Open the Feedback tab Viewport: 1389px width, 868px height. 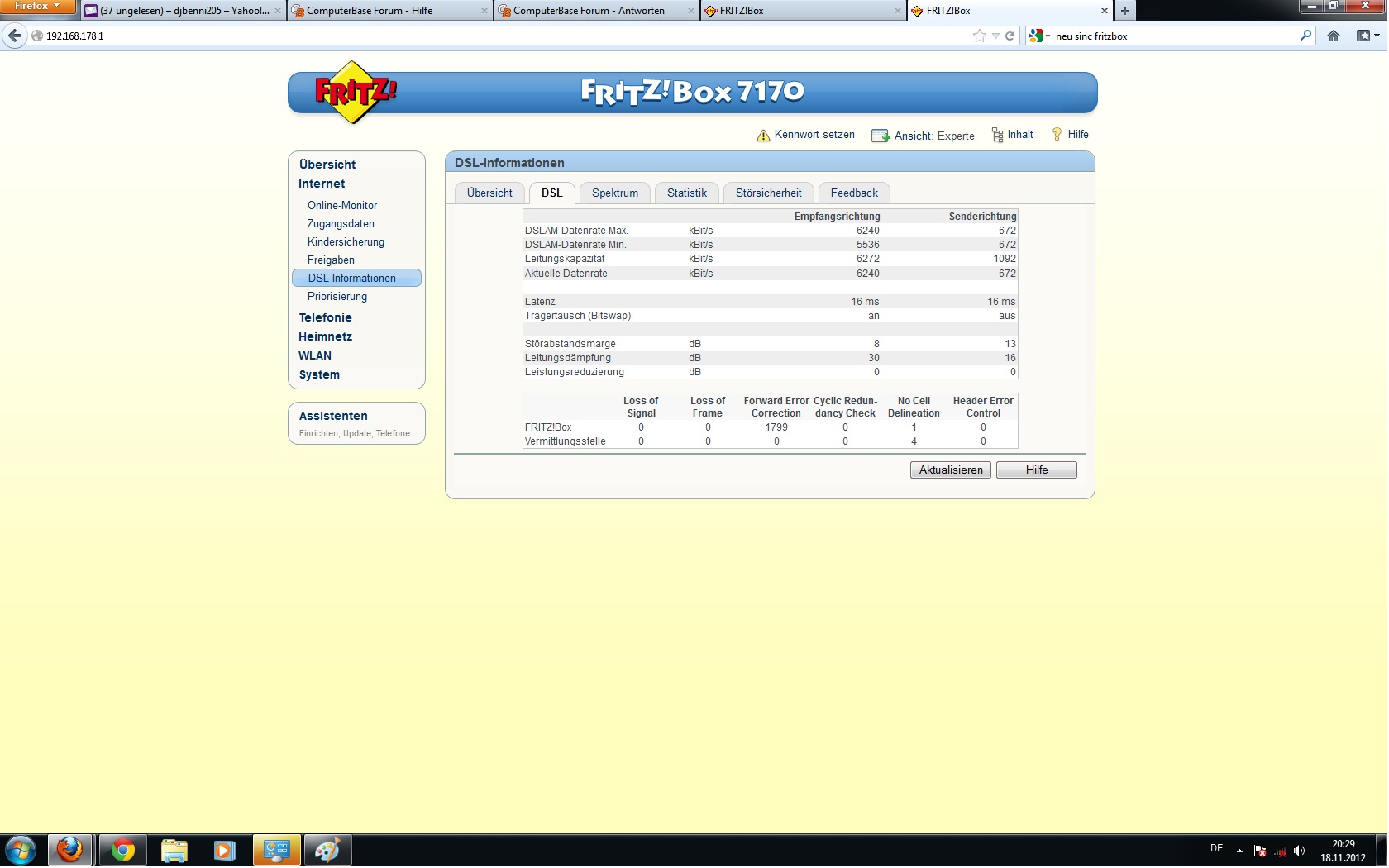854,193
